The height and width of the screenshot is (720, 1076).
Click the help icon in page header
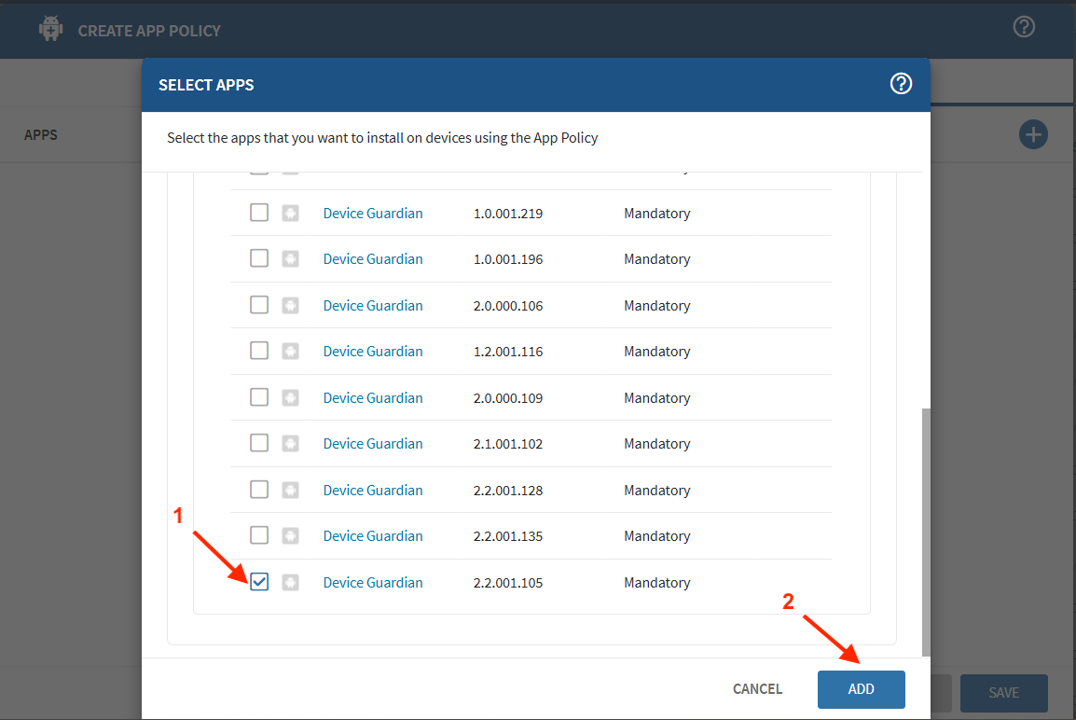pyautogui.click(x=1023, y=27)
